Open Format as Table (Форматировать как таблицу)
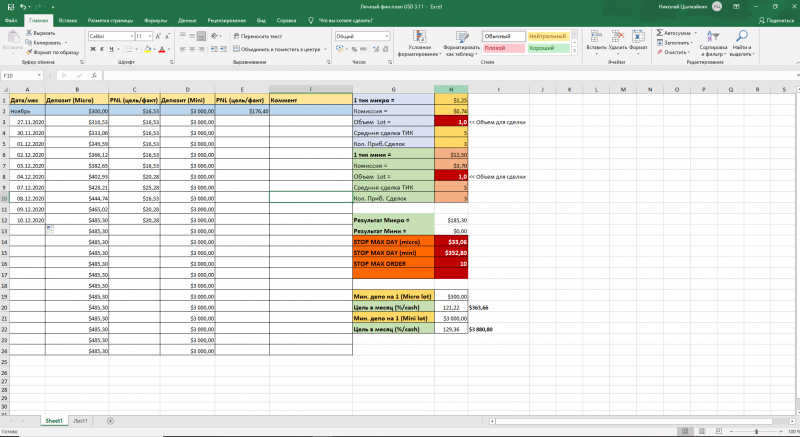 click(x=462, y=44)
